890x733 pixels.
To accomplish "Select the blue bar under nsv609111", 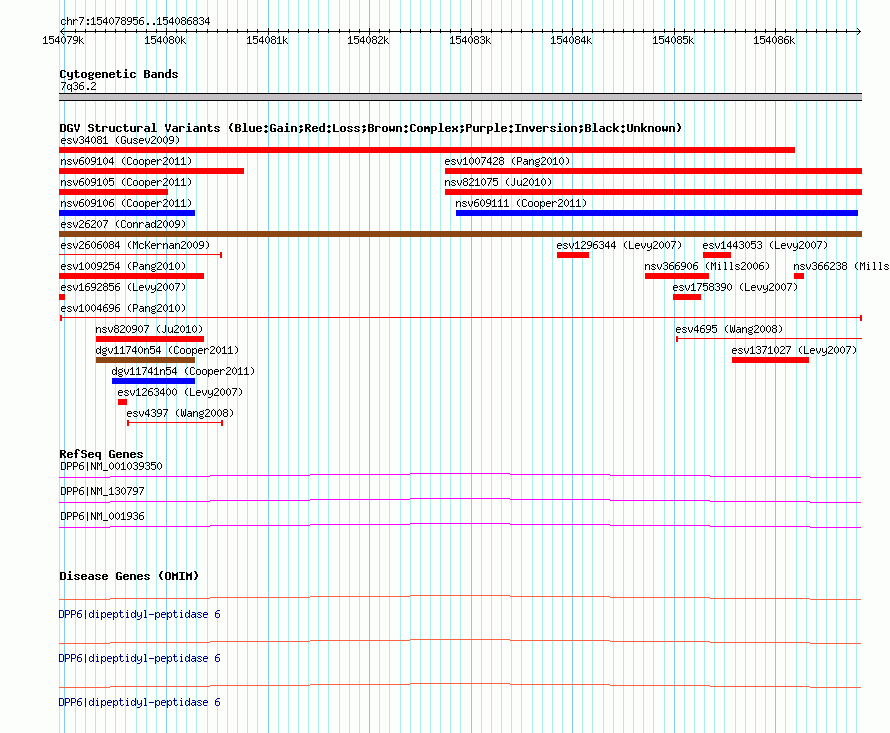I will (x=657, y=213).
